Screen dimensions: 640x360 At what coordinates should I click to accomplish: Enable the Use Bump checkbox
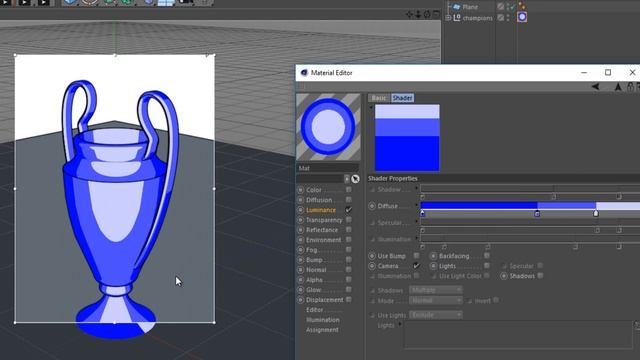416,256
